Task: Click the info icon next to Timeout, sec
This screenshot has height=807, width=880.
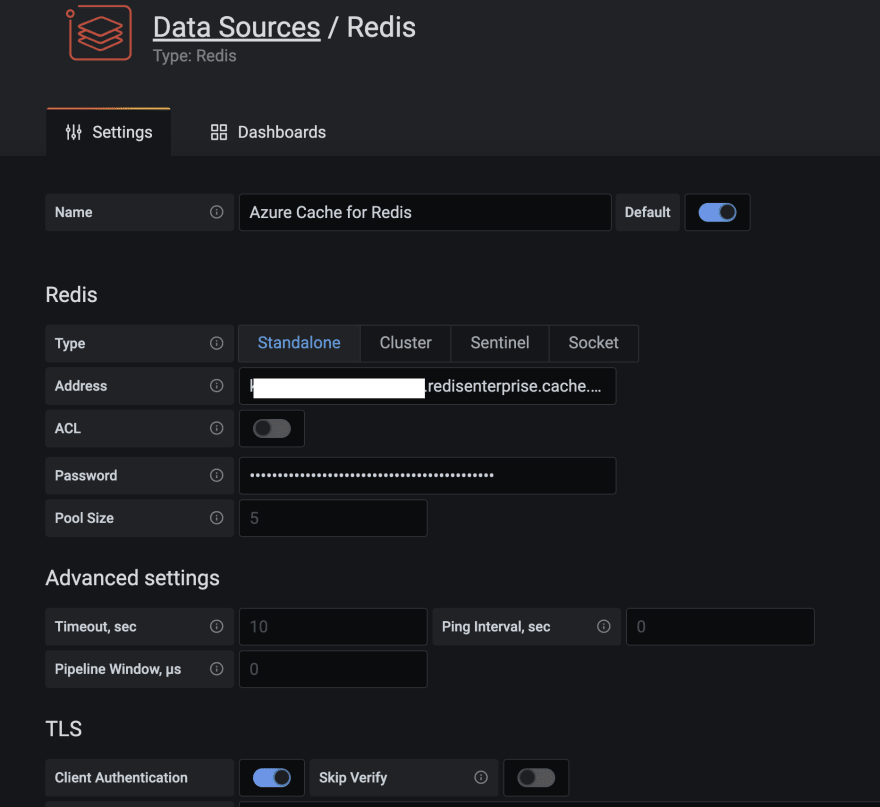Action: [216, 627]
